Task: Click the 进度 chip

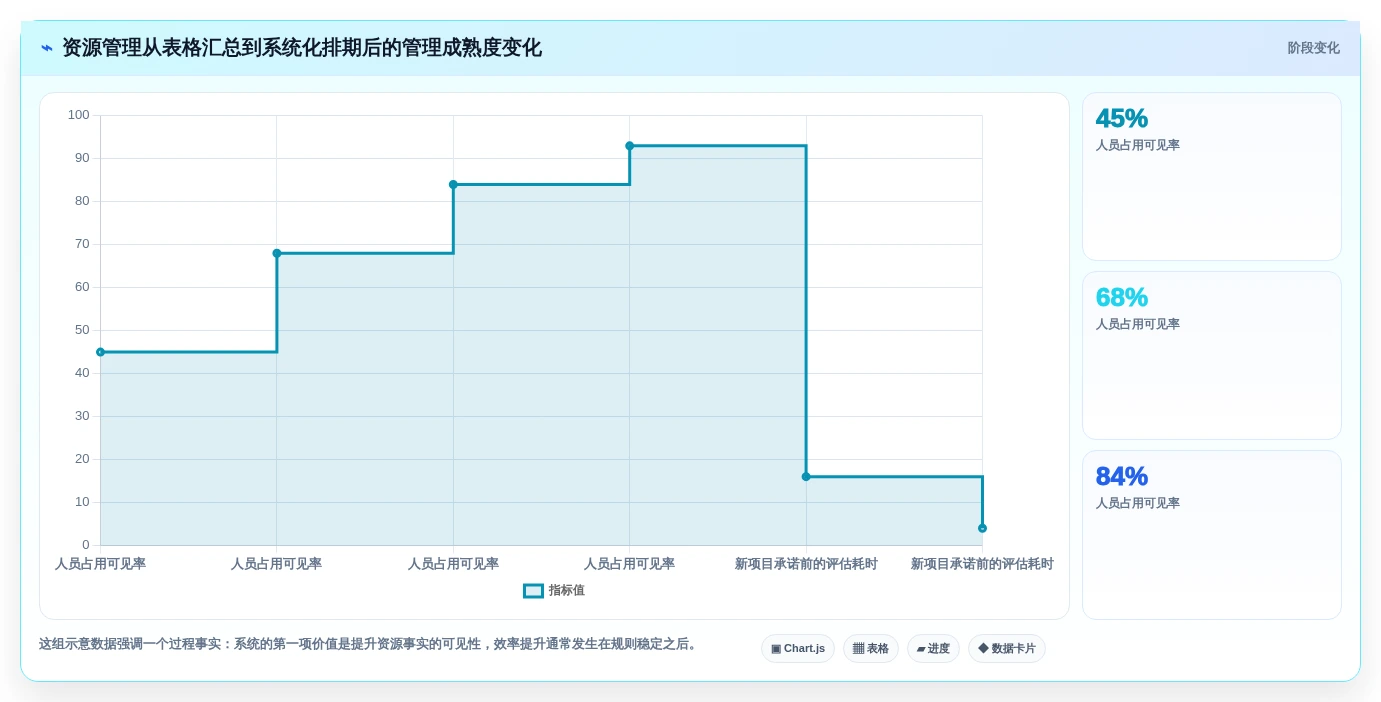Action: [933, 648]
